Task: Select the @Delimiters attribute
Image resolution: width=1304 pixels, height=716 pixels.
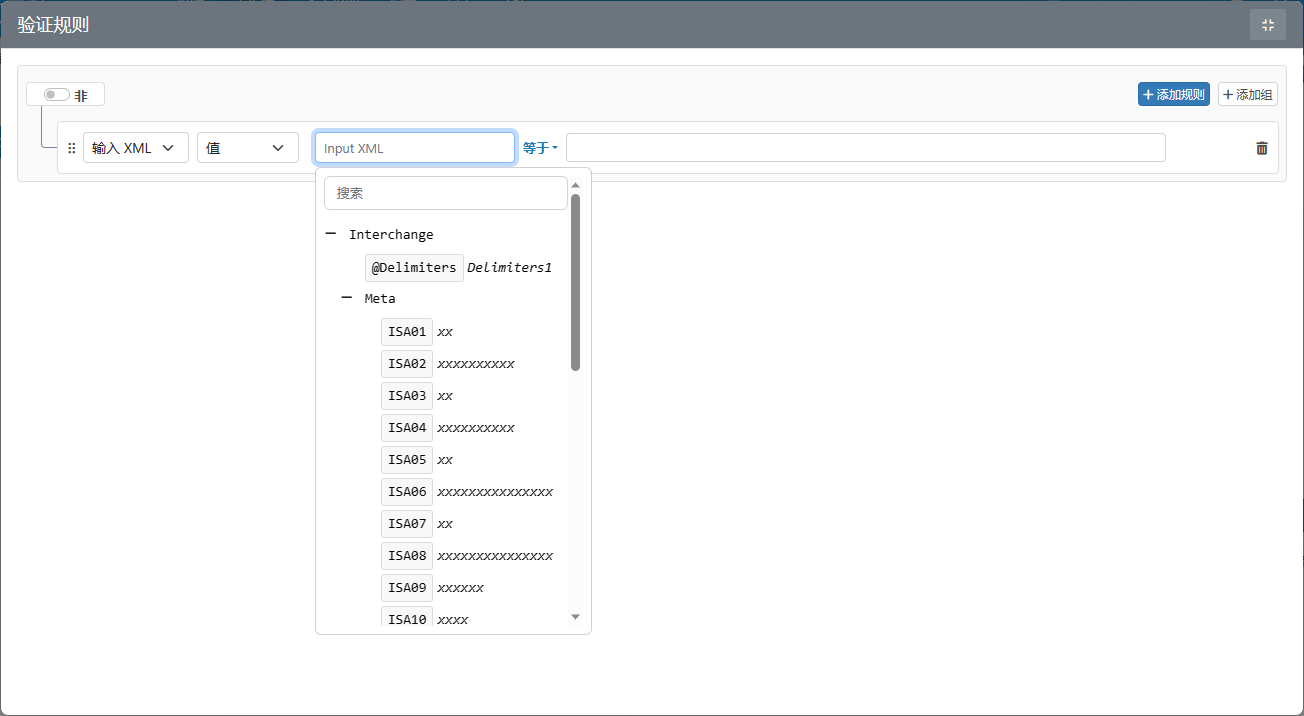Action: pyautogui.click(x=414, y=268)
